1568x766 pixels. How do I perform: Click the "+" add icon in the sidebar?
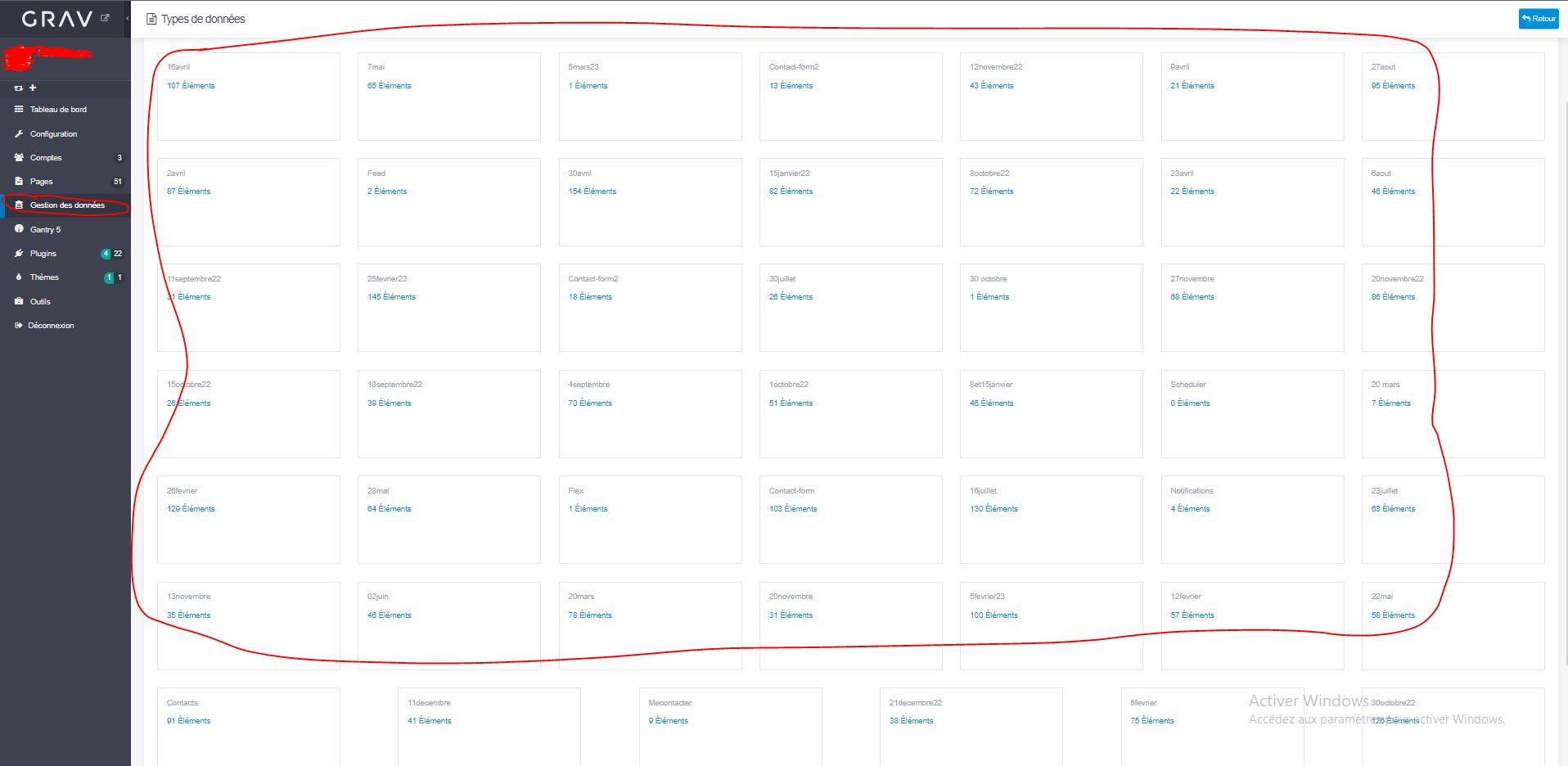33,88
